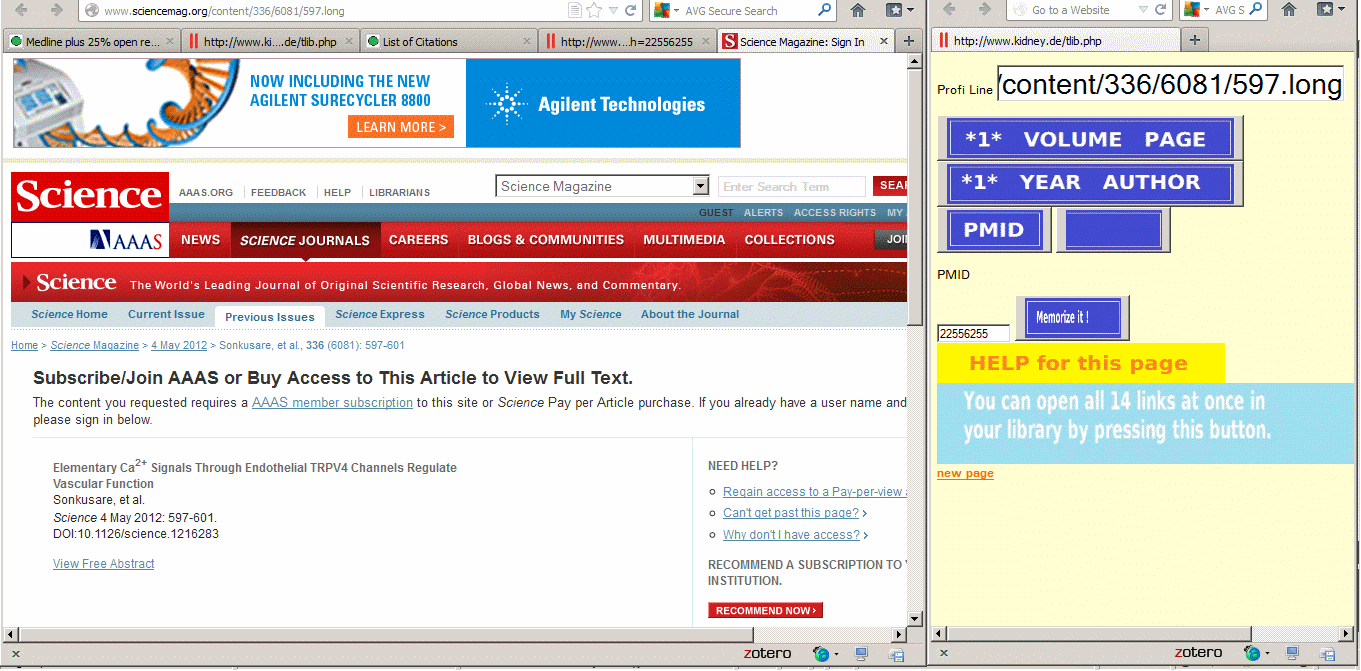Open the AAAS member subscription link
The height and width of the screenshot is (671, 1361).
(x=332, y=402)
